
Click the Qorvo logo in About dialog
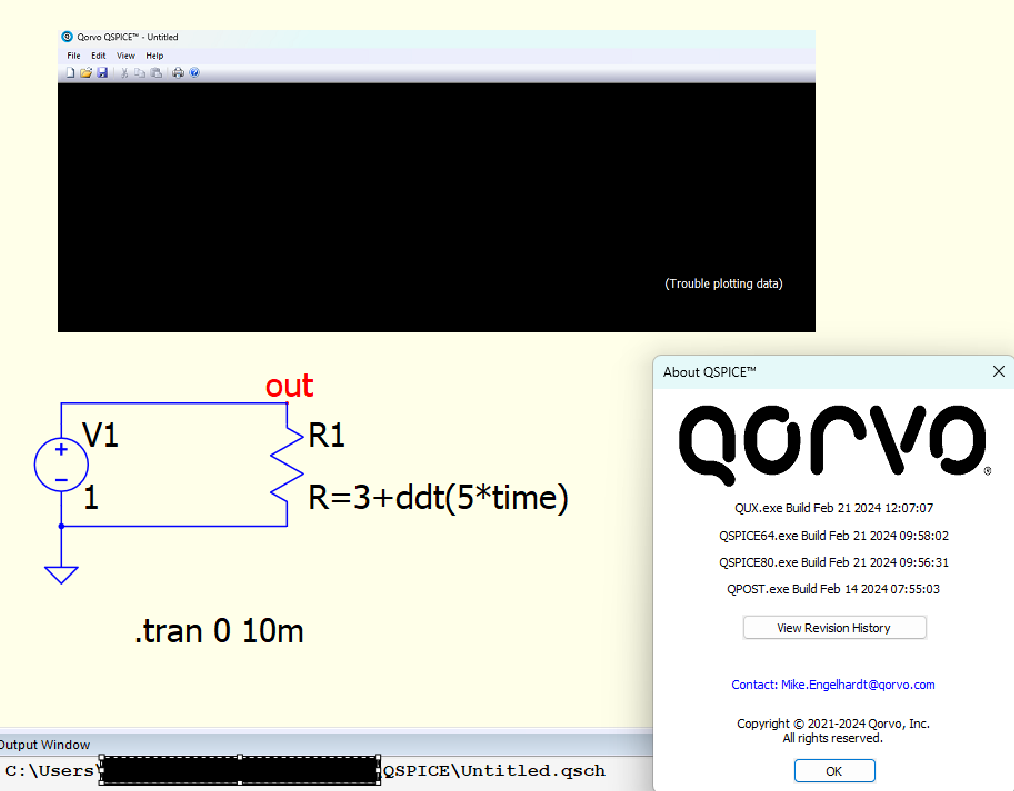(x=834, y=444)
